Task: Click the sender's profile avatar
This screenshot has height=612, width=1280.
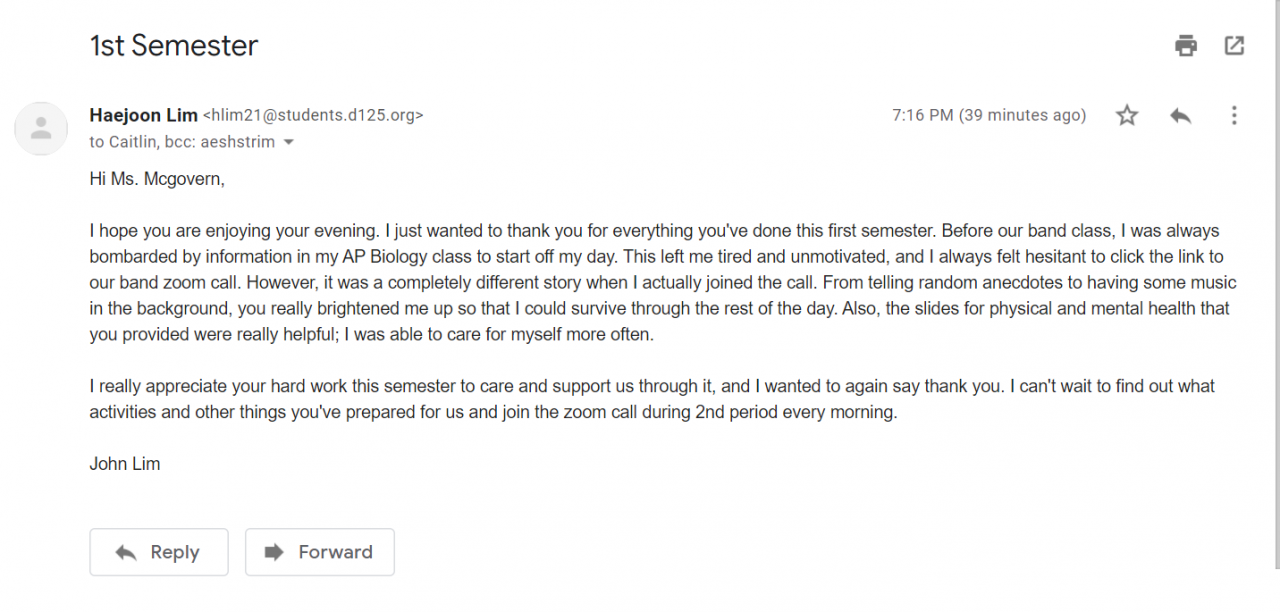Action: 41,128
